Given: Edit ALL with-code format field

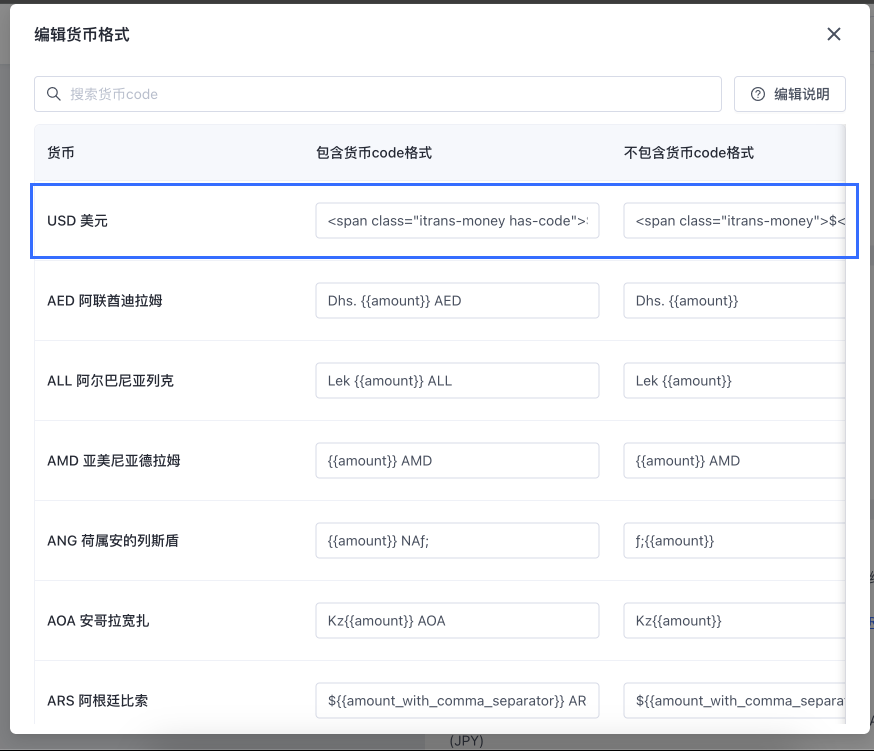Looking at the screenshot, I should tap(457, 381).
